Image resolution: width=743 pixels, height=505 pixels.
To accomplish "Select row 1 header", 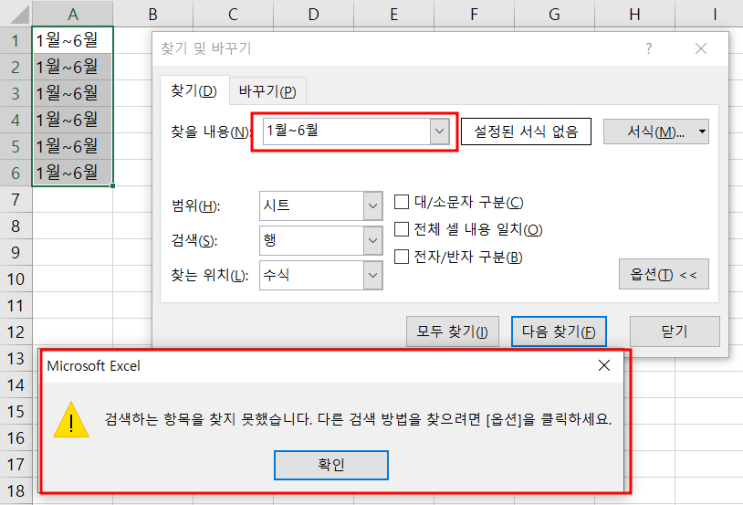I will coord(16,40).
